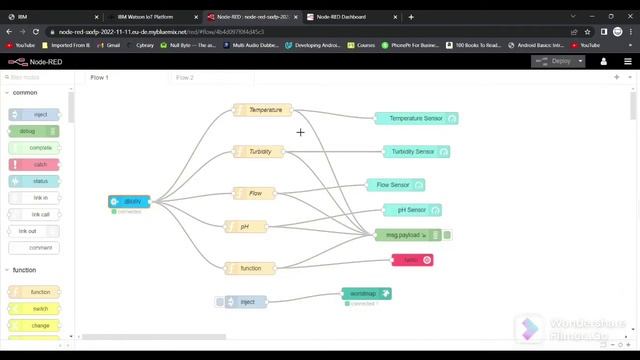640x360 pixels.
Task: Open the first YouTube bookmark
Action: click(20, 45)
